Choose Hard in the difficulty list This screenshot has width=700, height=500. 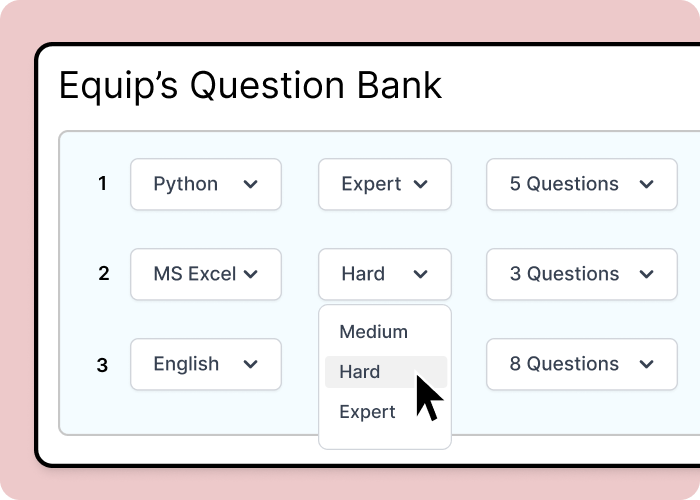pyautogui.click(x=360, y=372)
